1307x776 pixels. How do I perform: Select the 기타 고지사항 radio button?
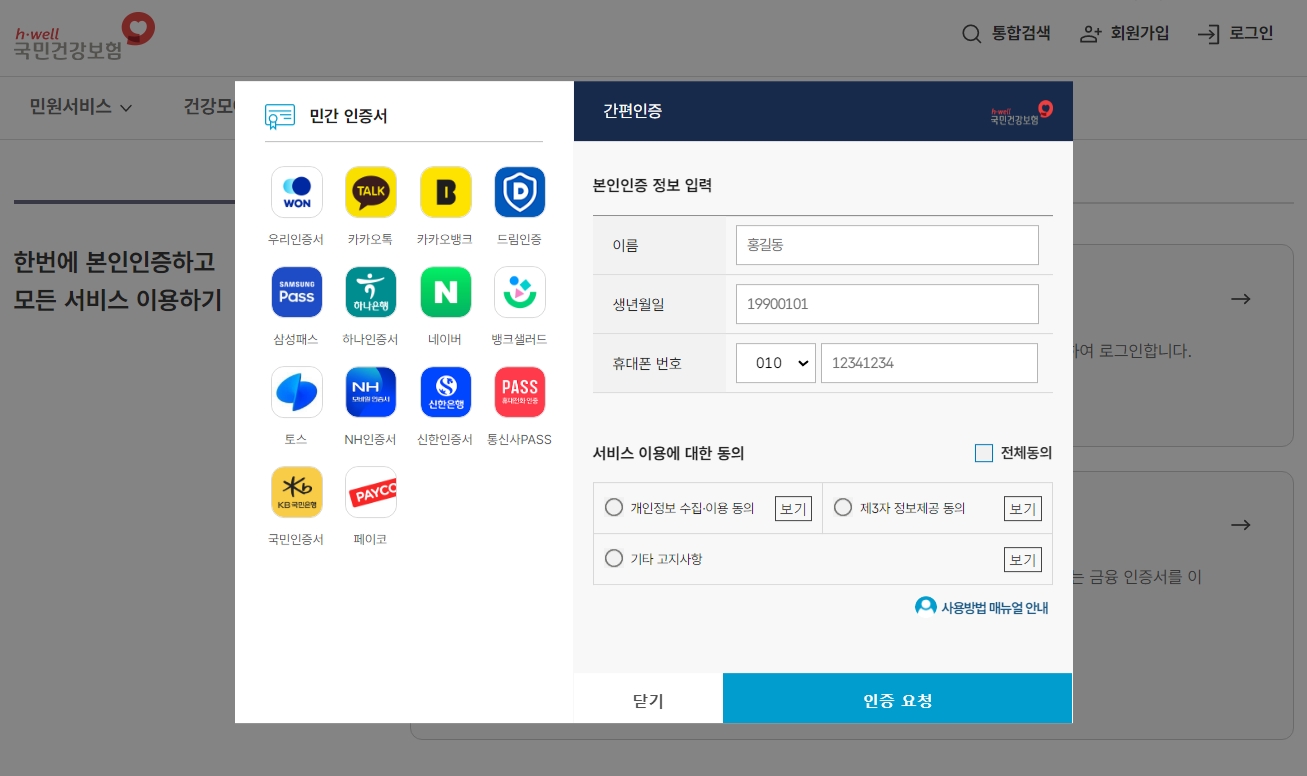coord(614,558)
